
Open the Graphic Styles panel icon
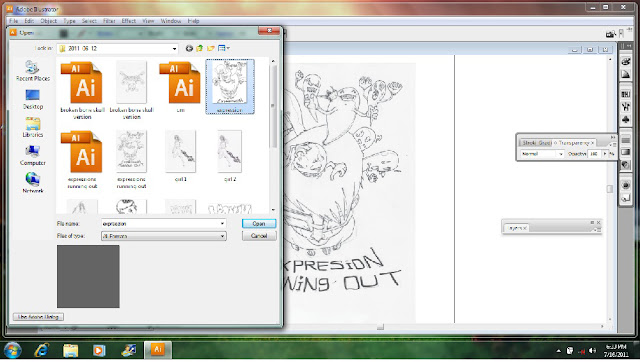(x=626, y=198)
